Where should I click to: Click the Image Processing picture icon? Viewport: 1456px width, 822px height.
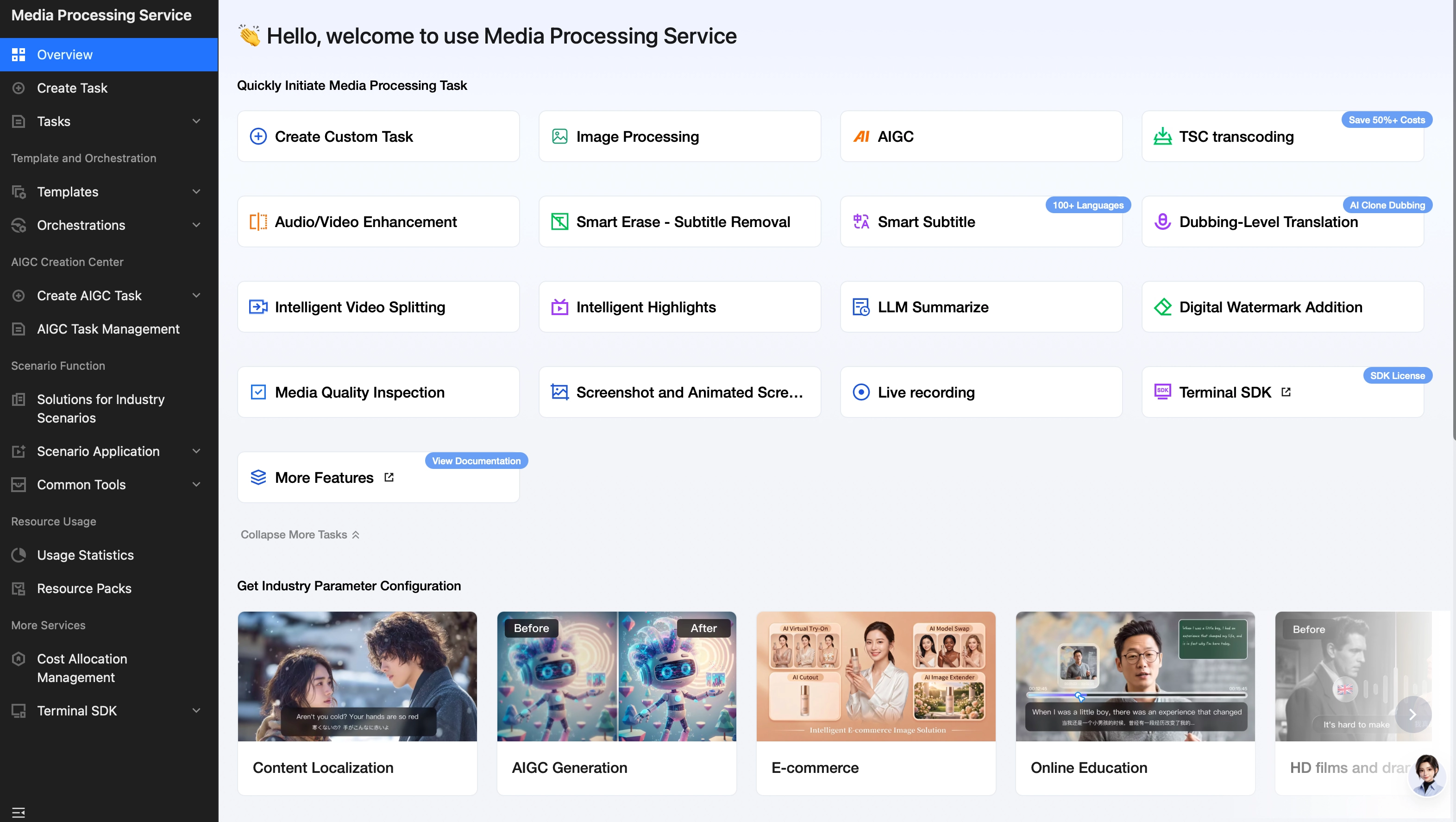(x=559, y=136)
